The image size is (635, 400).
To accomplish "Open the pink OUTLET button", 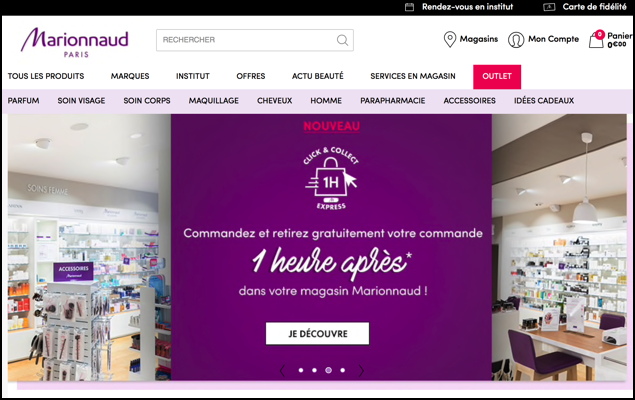I will click(x=497, y=77).
